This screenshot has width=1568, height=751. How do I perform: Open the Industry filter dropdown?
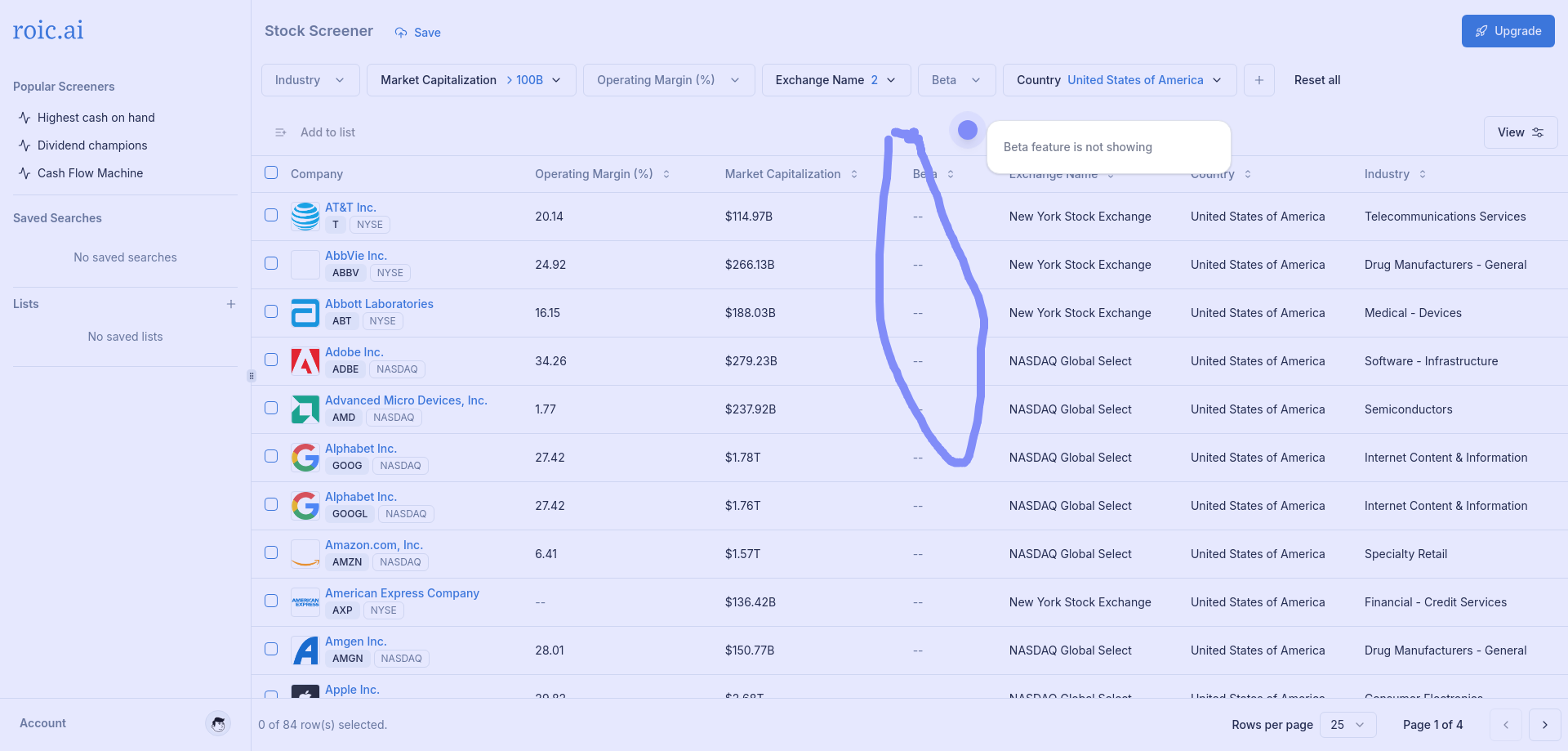(310, 80)
